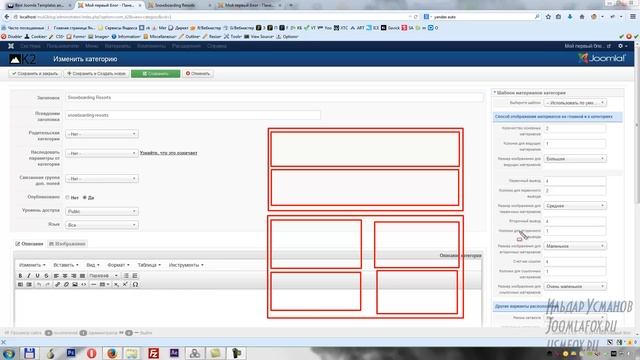The image size is (640, 360).
Task: Open the Родительская категория dropdown
Action: 102,134
